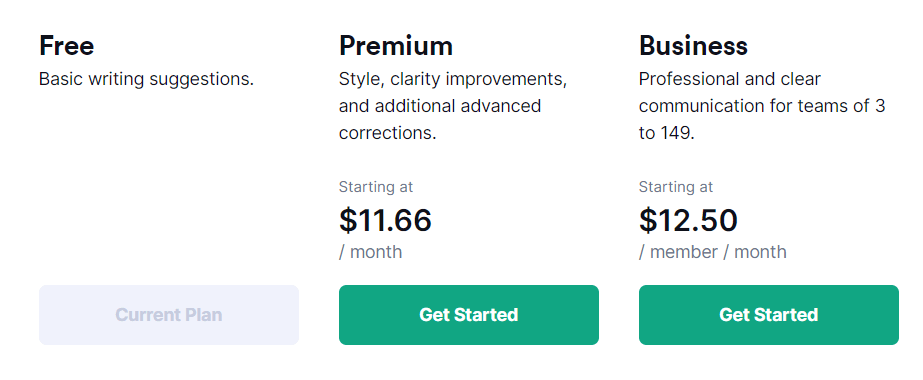
Task: Click the and additional advanced text line
Action: click(440, 106)
